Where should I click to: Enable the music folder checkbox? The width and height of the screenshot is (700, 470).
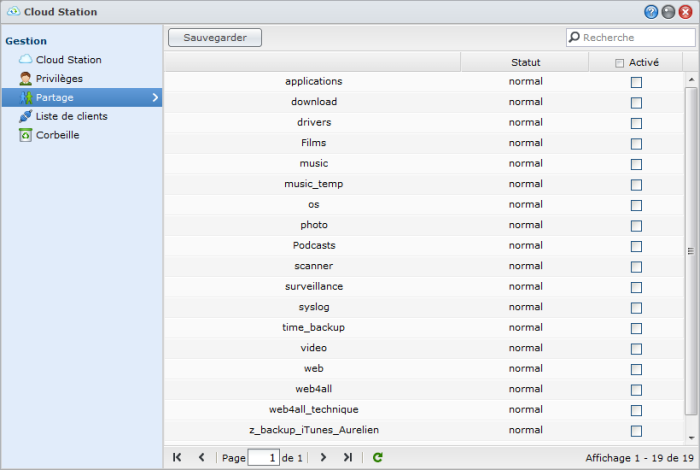coord(636,164)
